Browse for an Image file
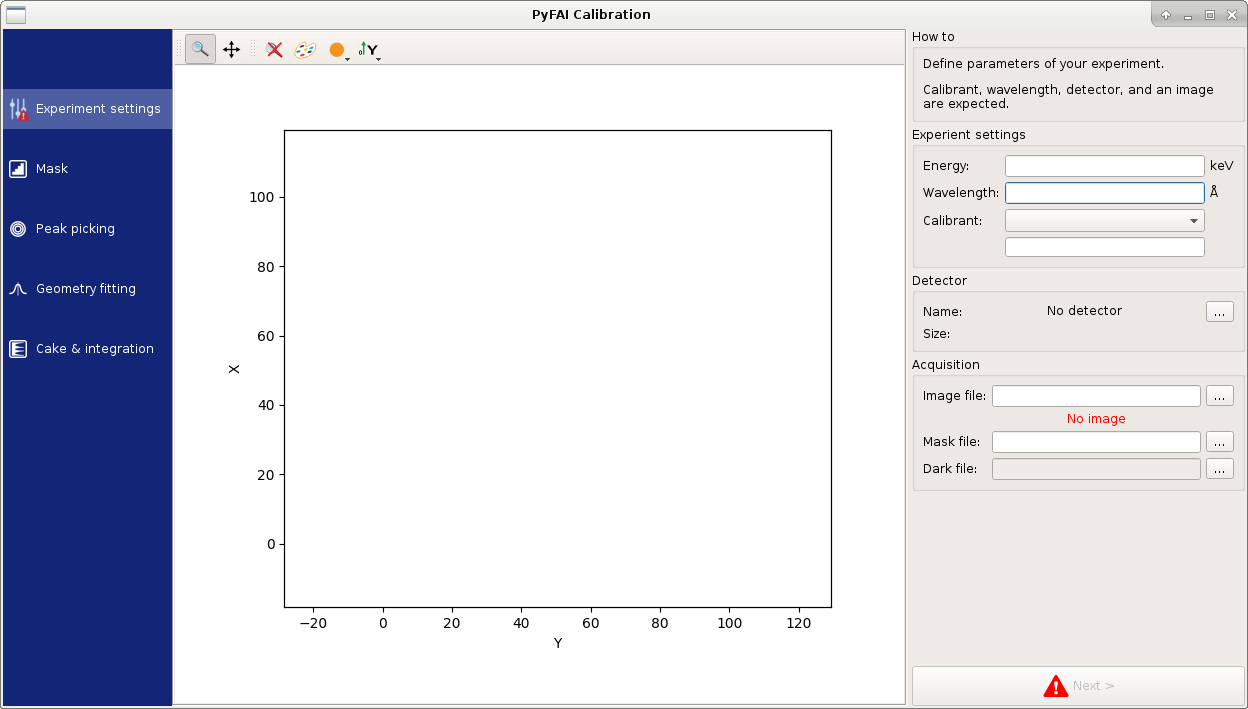Screen dimensions: 1248x709 [x=1219, y=396]
